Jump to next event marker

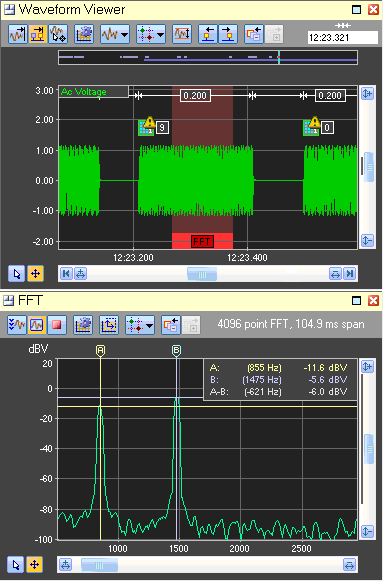228,34
